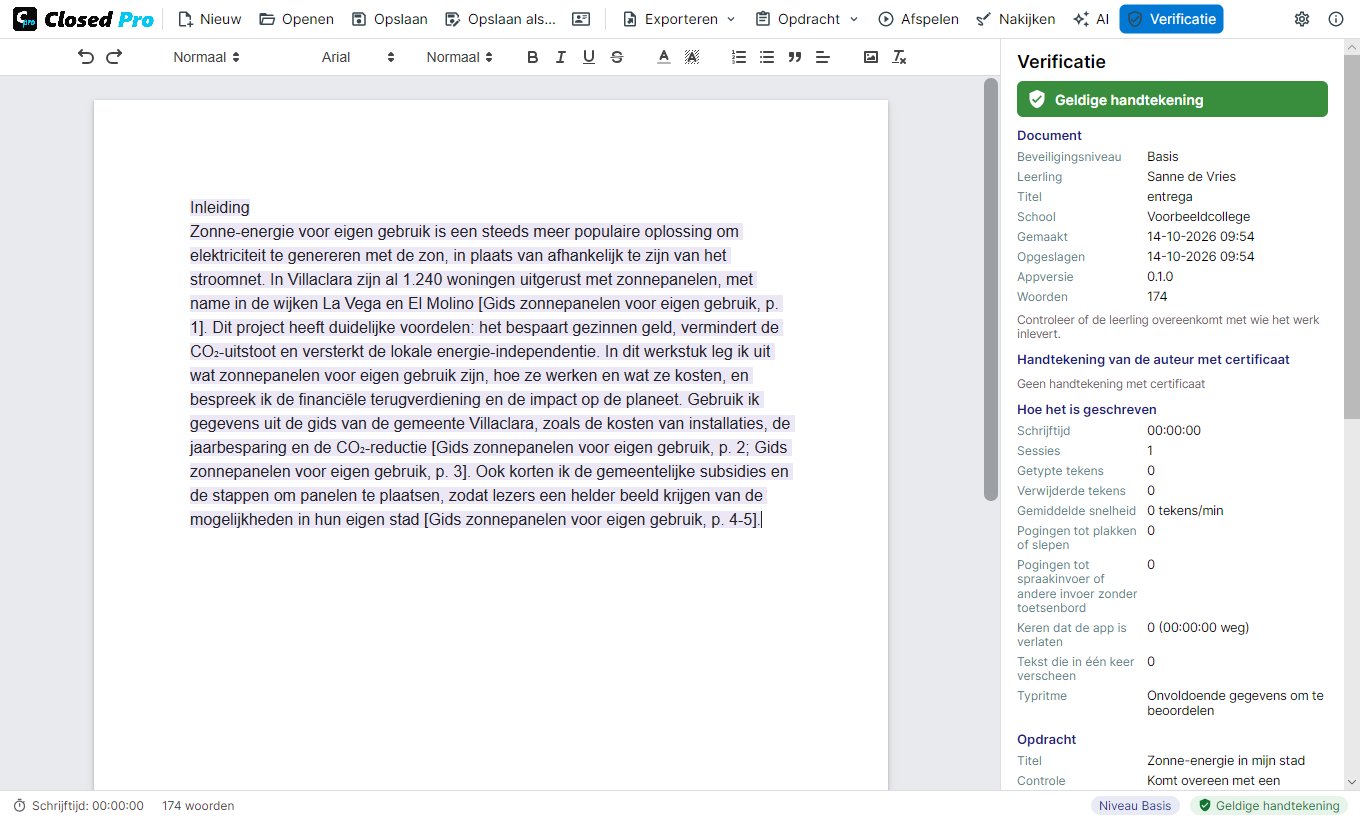Toggle bold formatting
Viewport: 1360px width, 820px height.
click(533, 57)
